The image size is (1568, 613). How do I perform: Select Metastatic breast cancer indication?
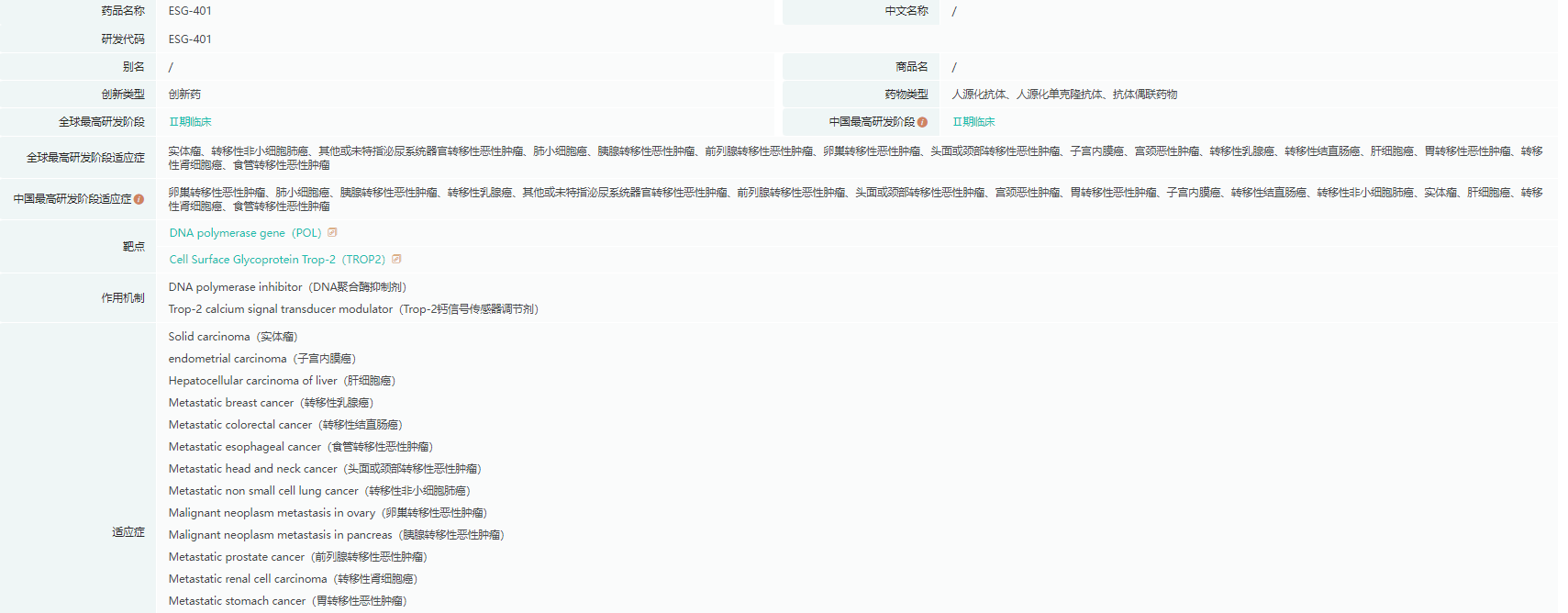point(271,403)
